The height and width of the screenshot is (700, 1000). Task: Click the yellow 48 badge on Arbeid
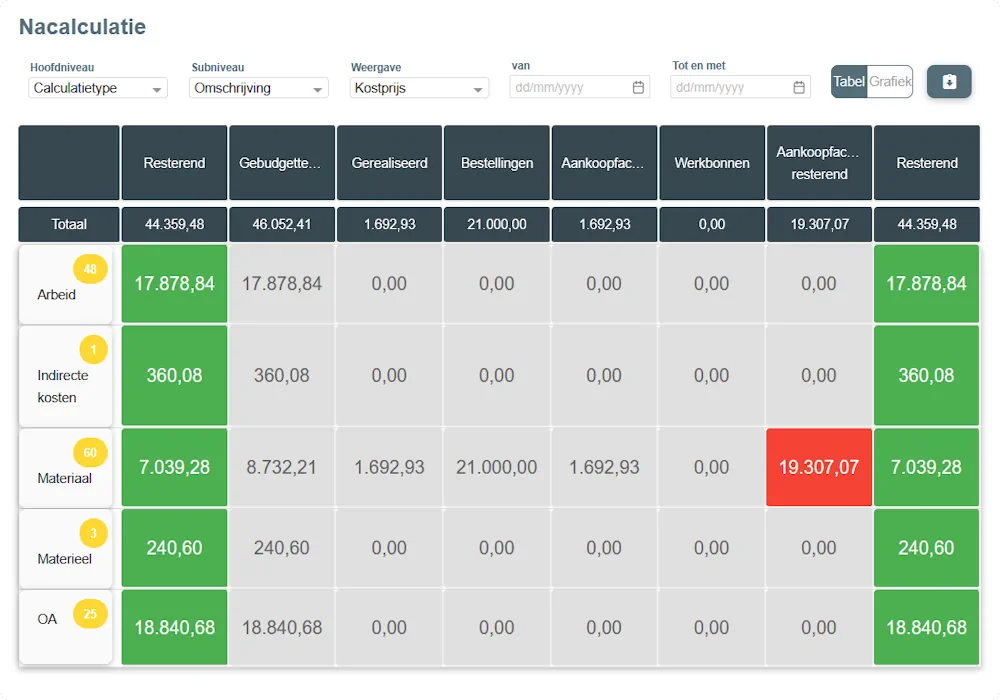90,269
